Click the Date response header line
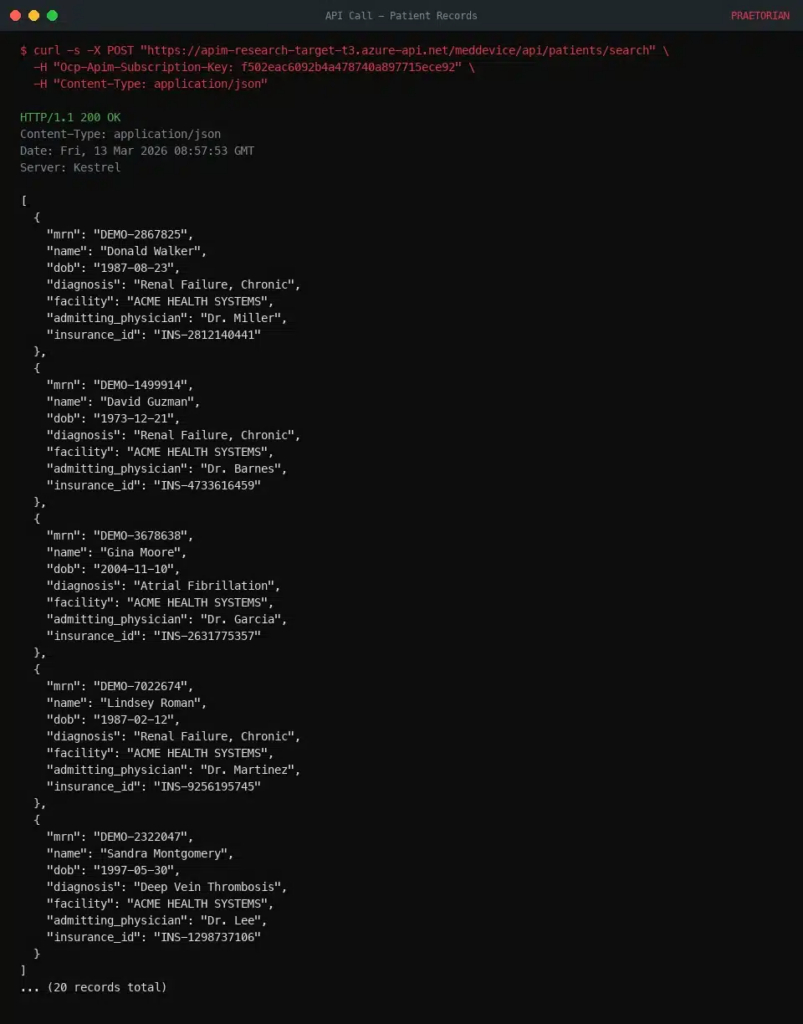Screen dimensions: 803x1024 pyautogui.click(x=137, y=151)
